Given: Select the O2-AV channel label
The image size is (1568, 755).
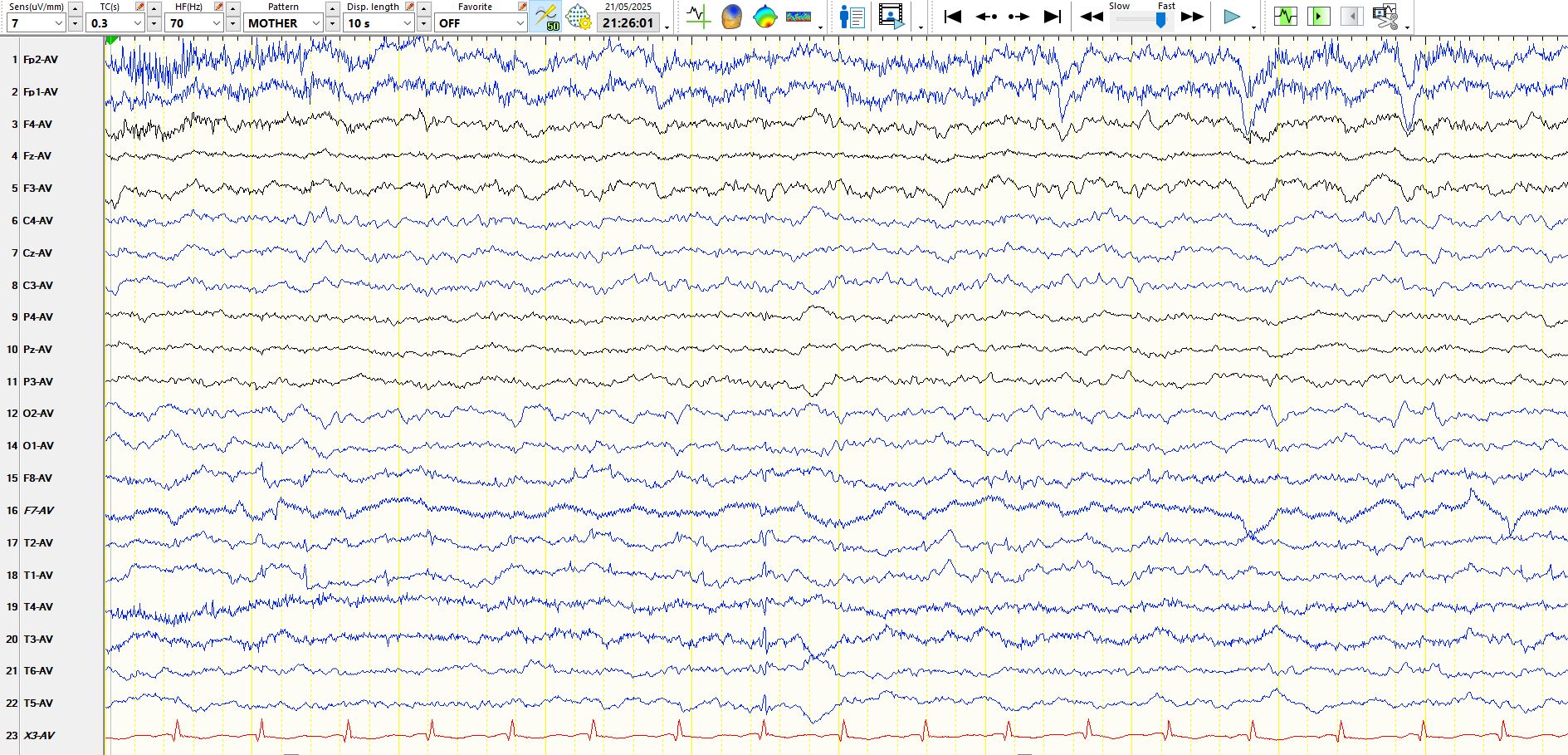Looking at the screenshot, I should pyautogui.click(x=38, y=414).
